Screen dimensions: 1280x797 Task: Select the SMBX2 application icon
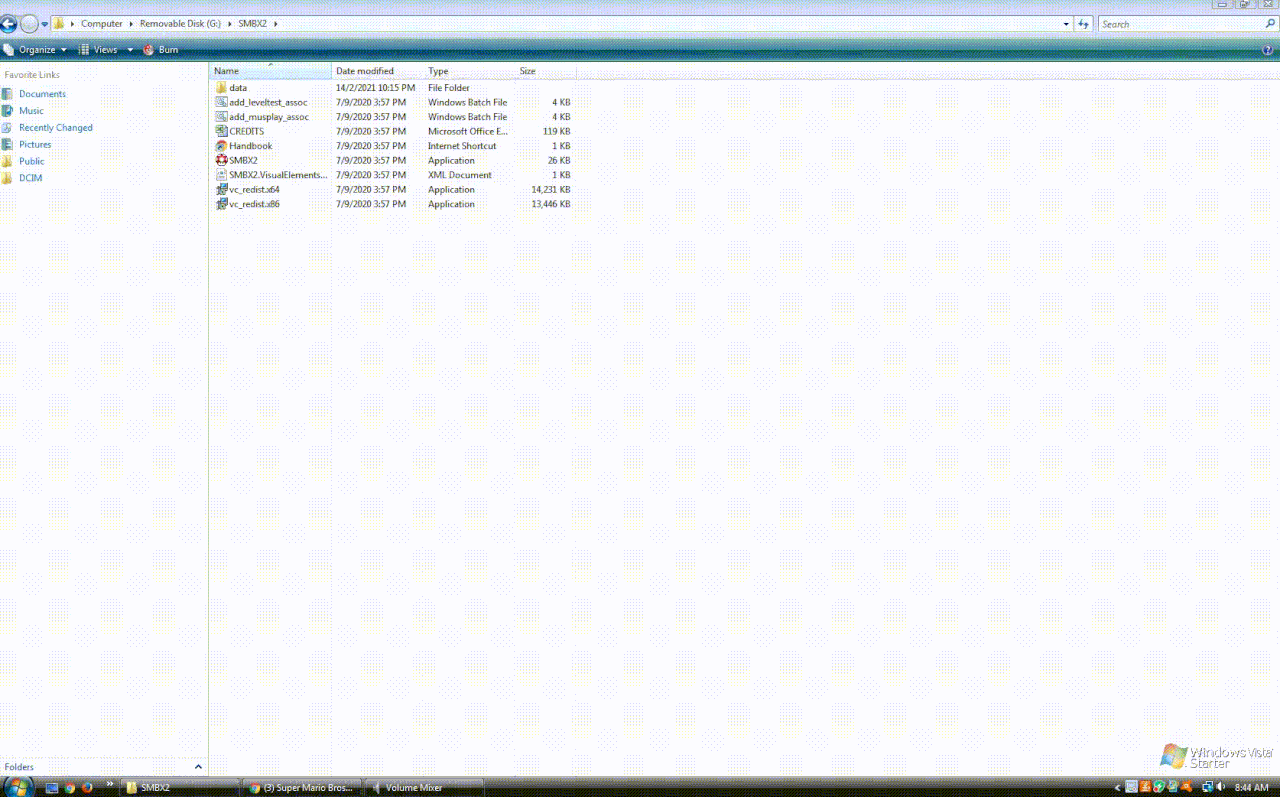pyautogui.click(x=221, y=160)
